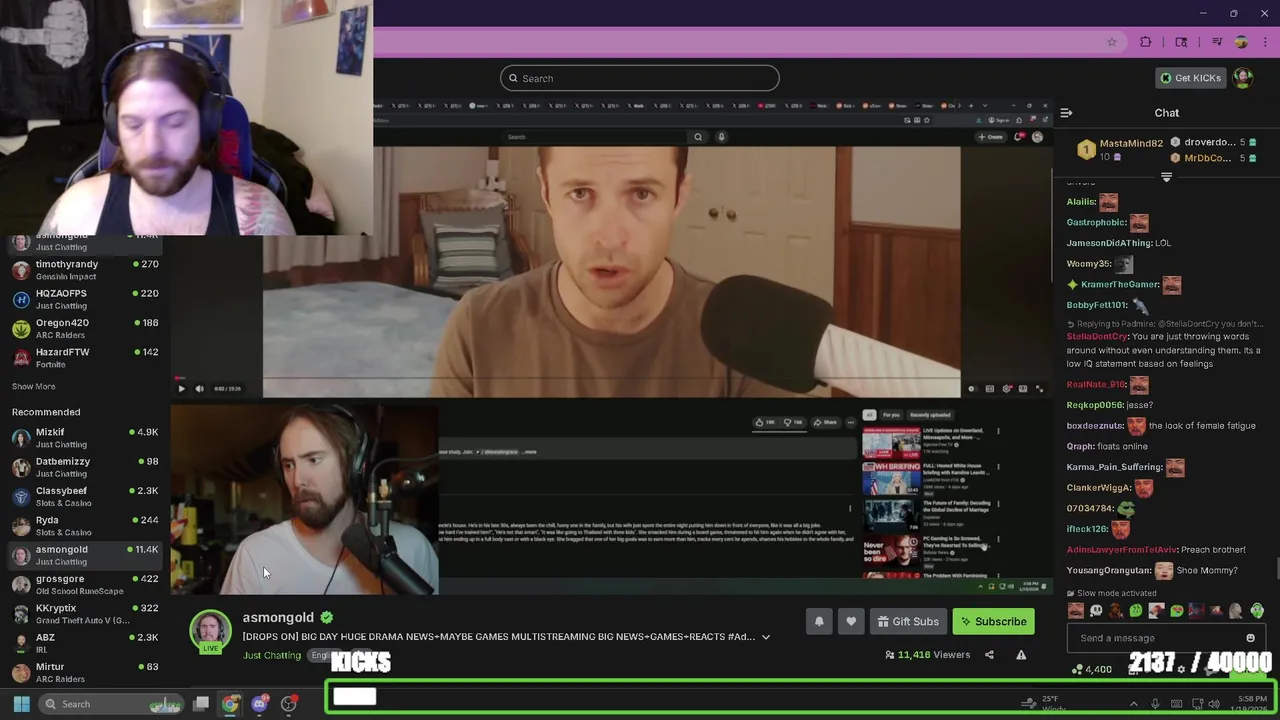Open Windows Start button

coord(21,704)
